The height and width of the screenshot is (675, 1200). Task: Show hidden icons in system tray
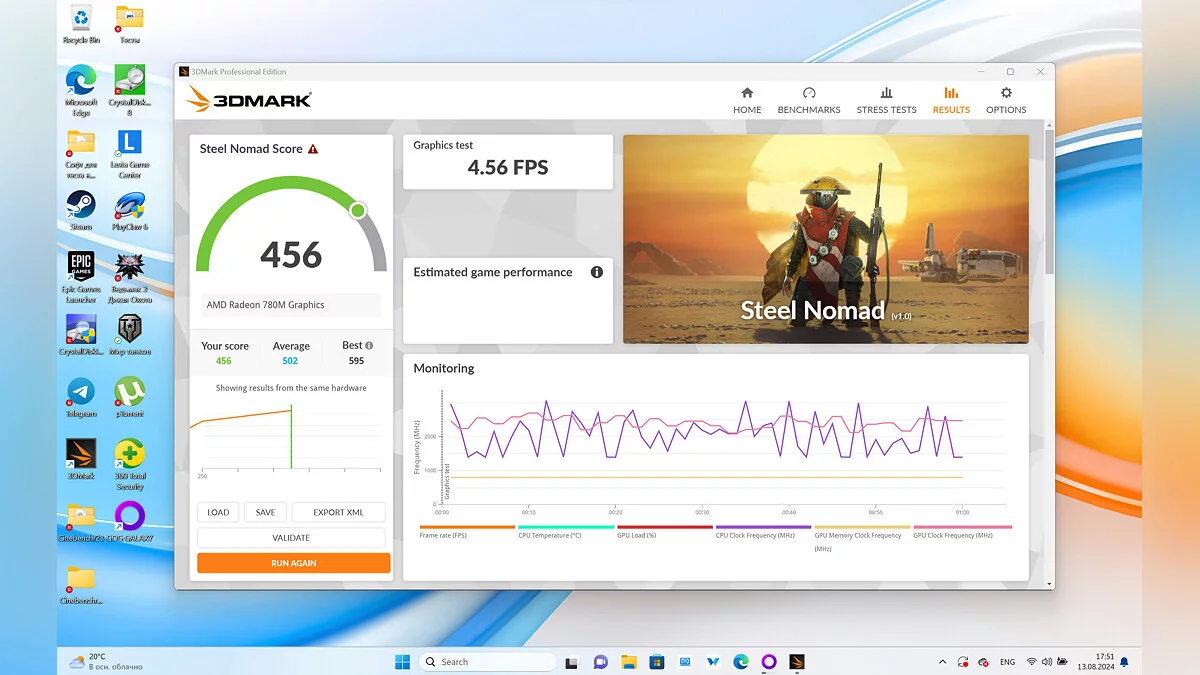(942, 662)
